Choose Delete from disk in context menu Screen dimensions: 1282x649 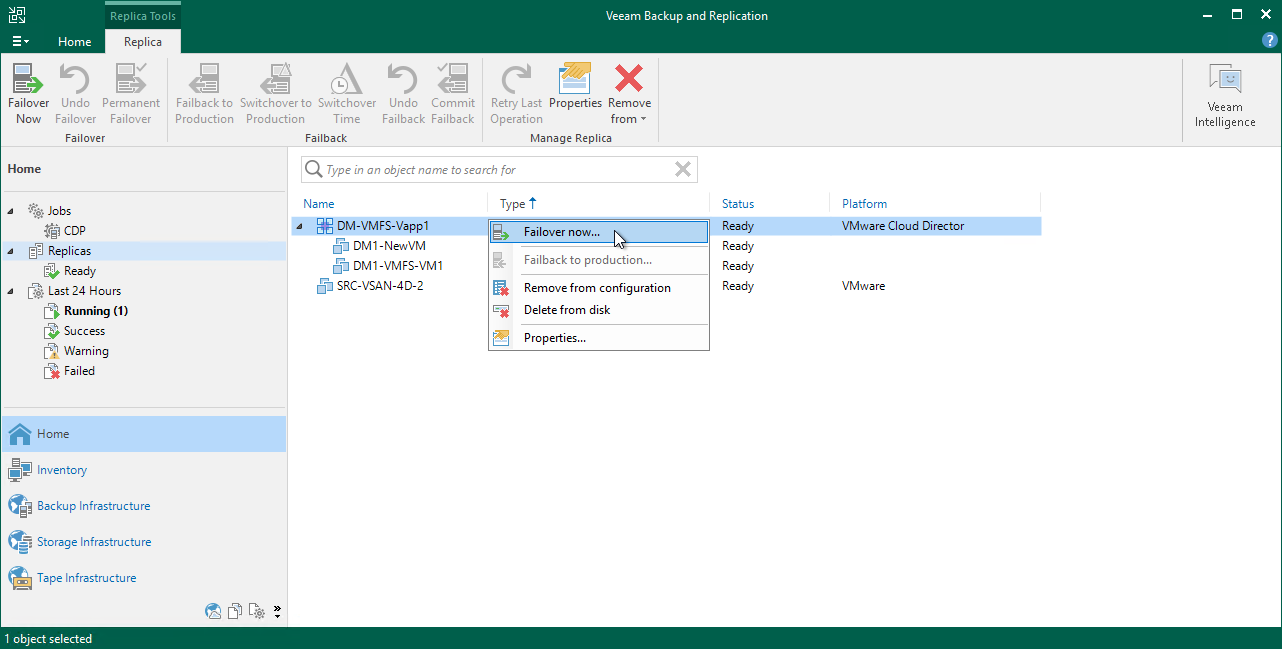click(x=566, y=310)
